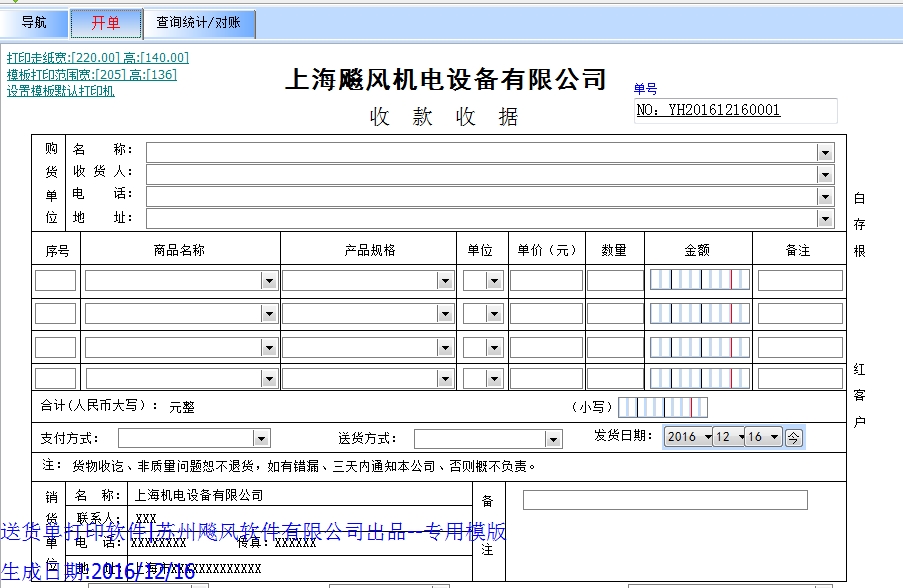Open the 单位 dropdown in the second row
Image resolution: width=903 pixels, height=588 pixels.
click(x=494, y=314)
